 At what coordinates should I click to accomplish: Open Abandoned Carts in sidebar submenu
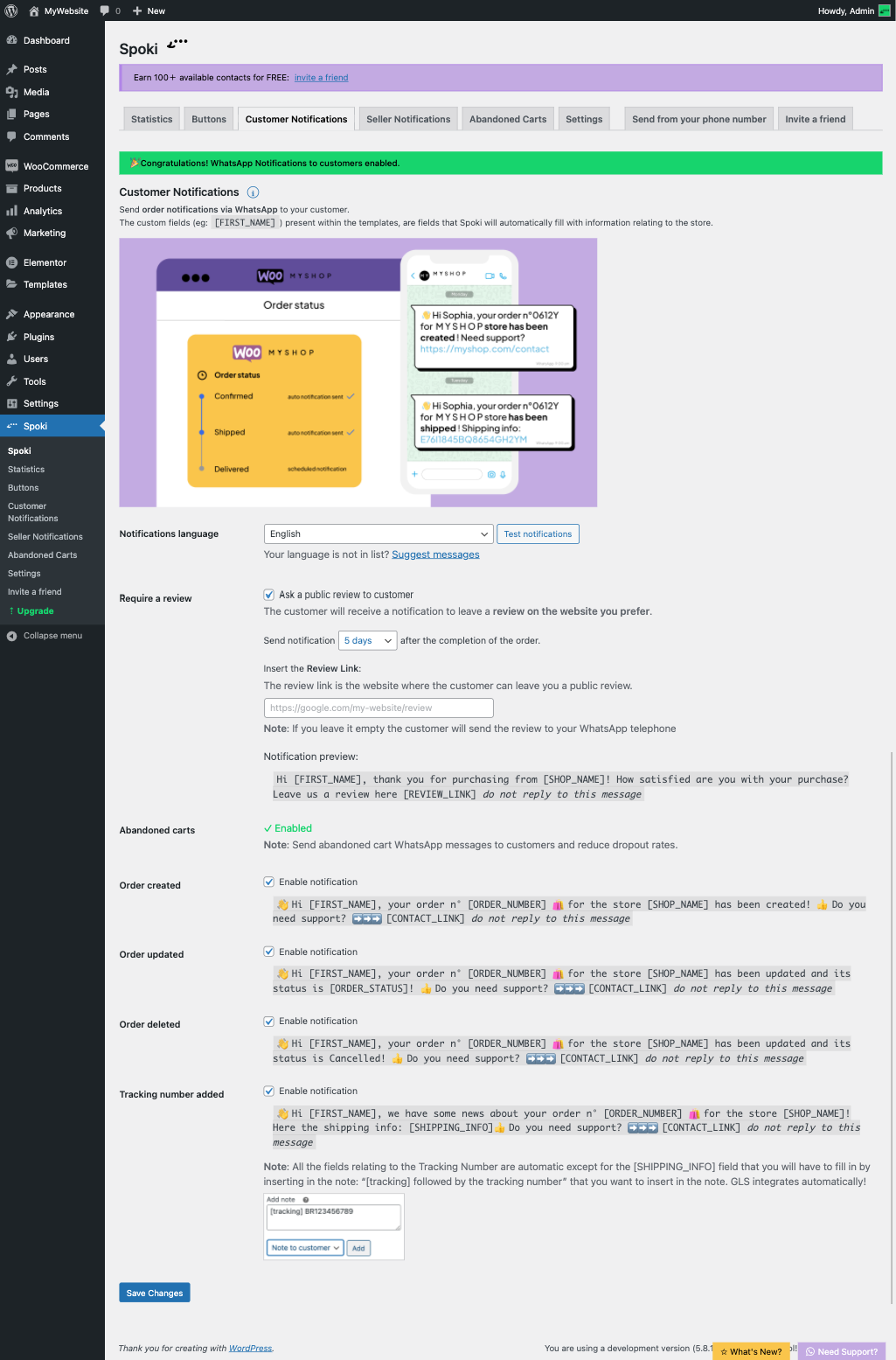click(x=43, y=555)
